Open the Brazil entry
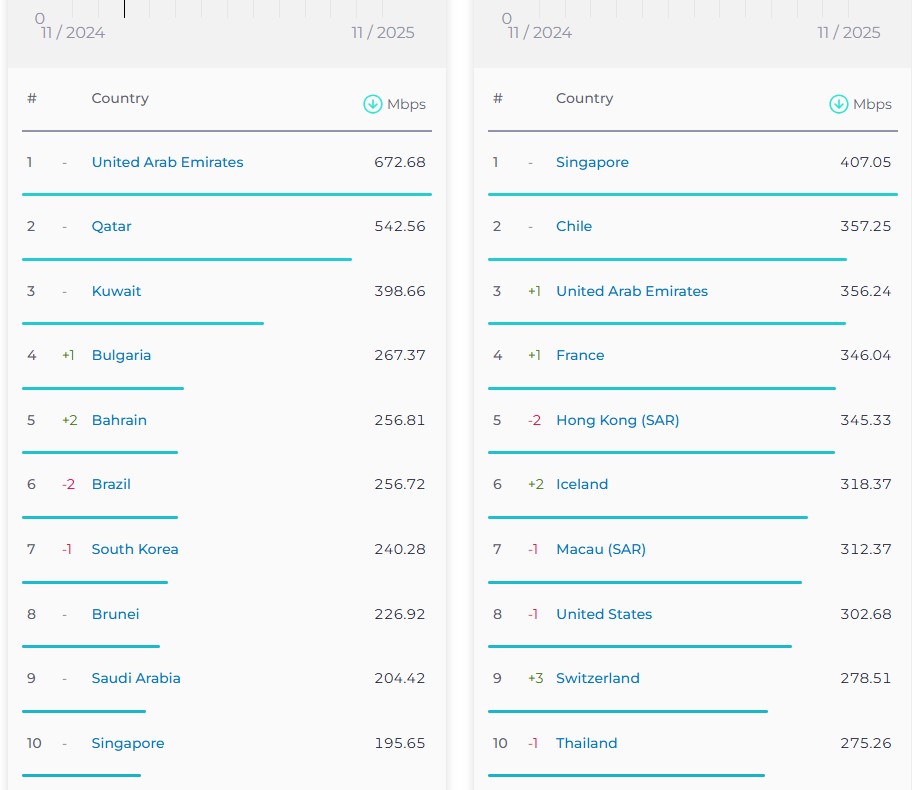The width and height of the screenshot is (912, 790). coord(111,484)
